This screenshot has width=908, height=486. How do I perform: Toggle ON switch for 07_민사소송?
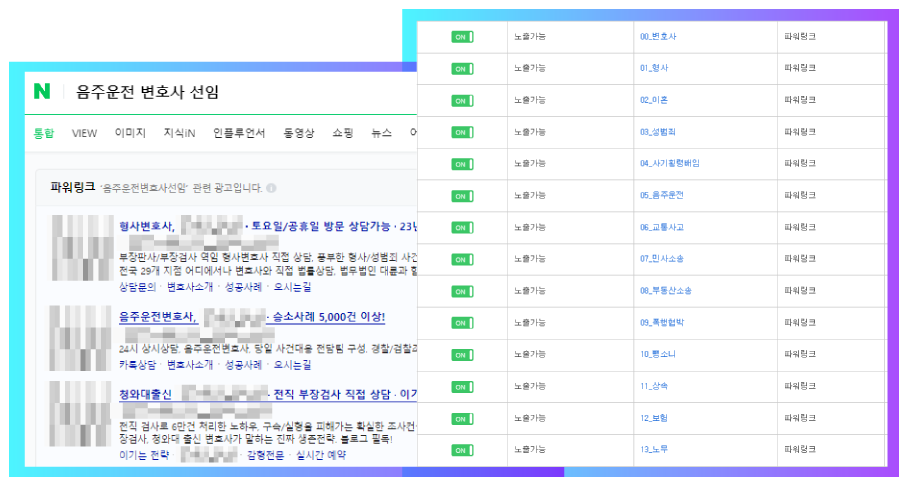point(462,260)
